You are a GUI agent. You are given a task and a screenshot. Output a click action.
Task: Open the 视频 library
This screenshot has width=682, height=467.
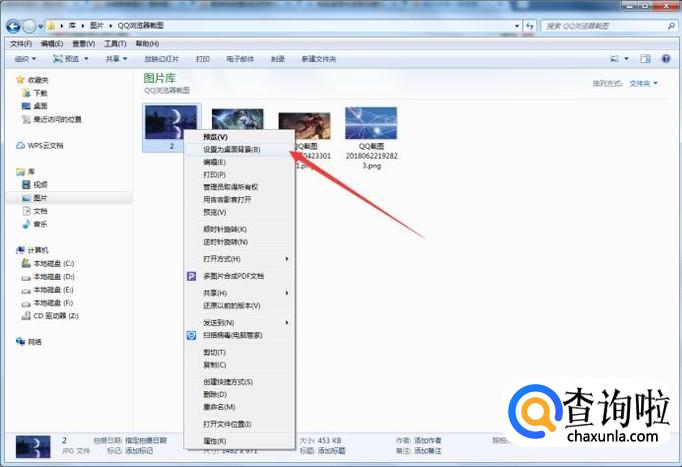[35, 185]
